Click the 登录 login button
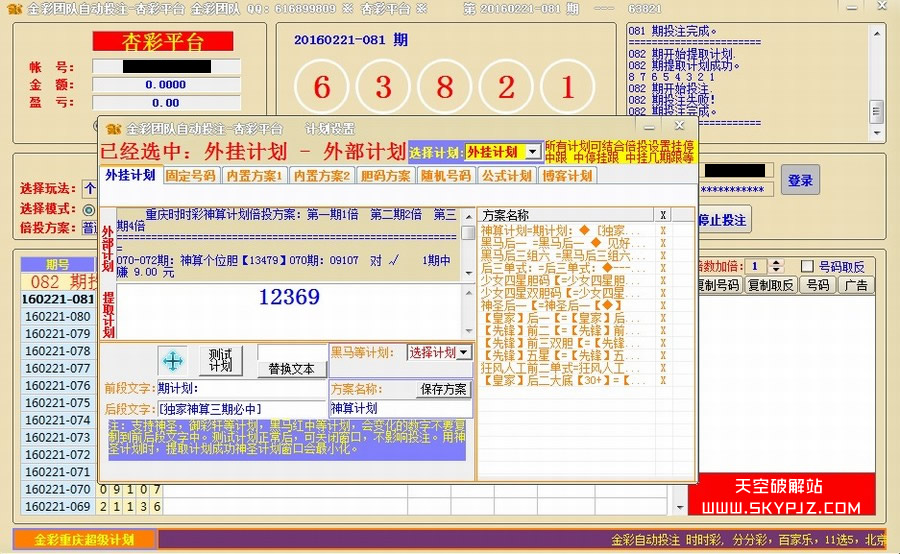900x554 pixels. click(800, 180)
